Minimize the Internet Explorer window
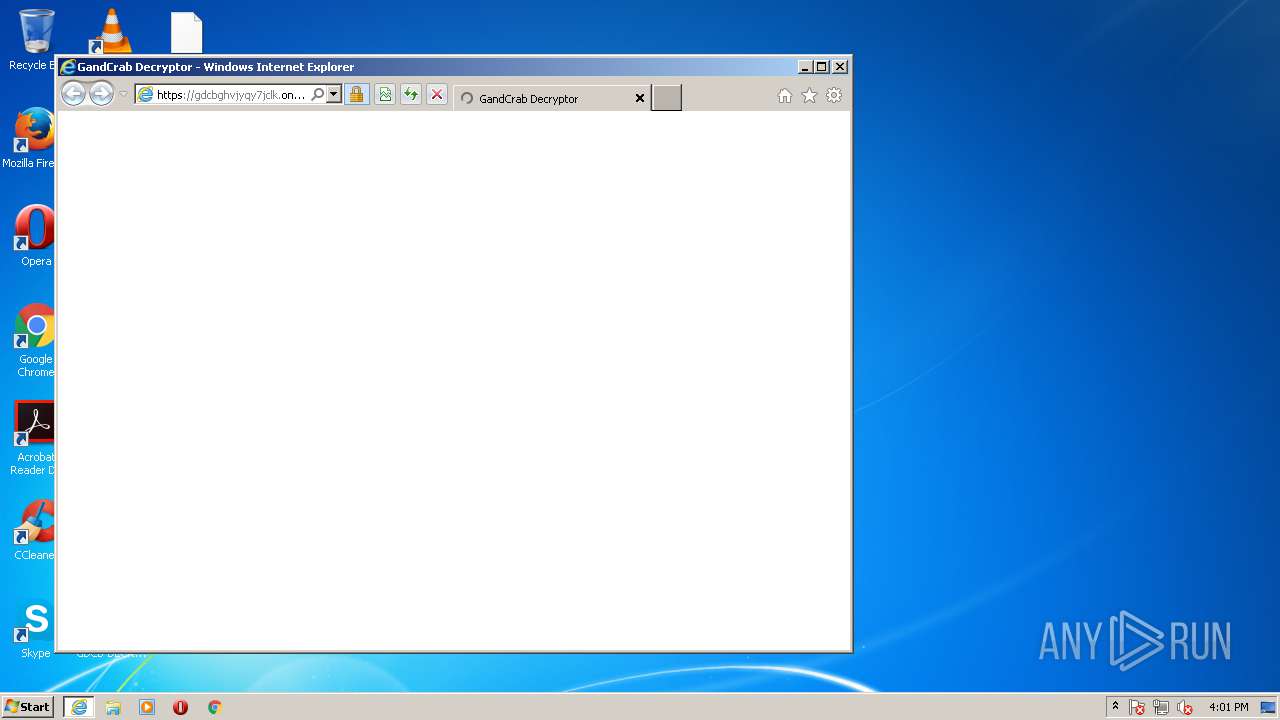1280x720 pixels. pyautogui.click(x=805, y=67)
